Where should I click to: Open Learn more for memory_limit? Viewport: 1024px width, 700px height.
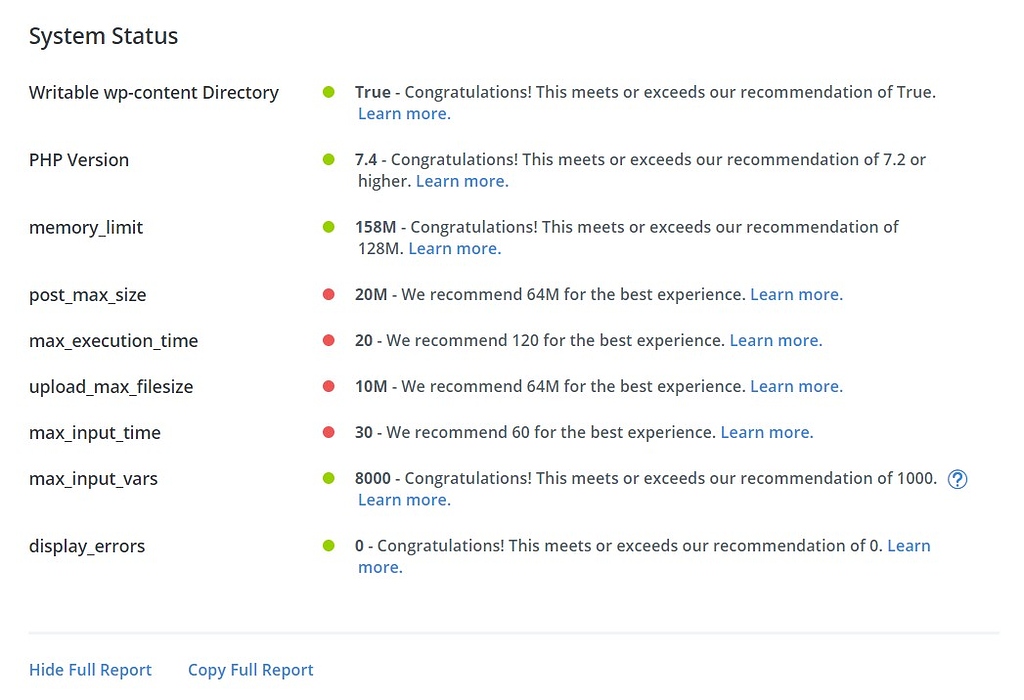point(455,248)
